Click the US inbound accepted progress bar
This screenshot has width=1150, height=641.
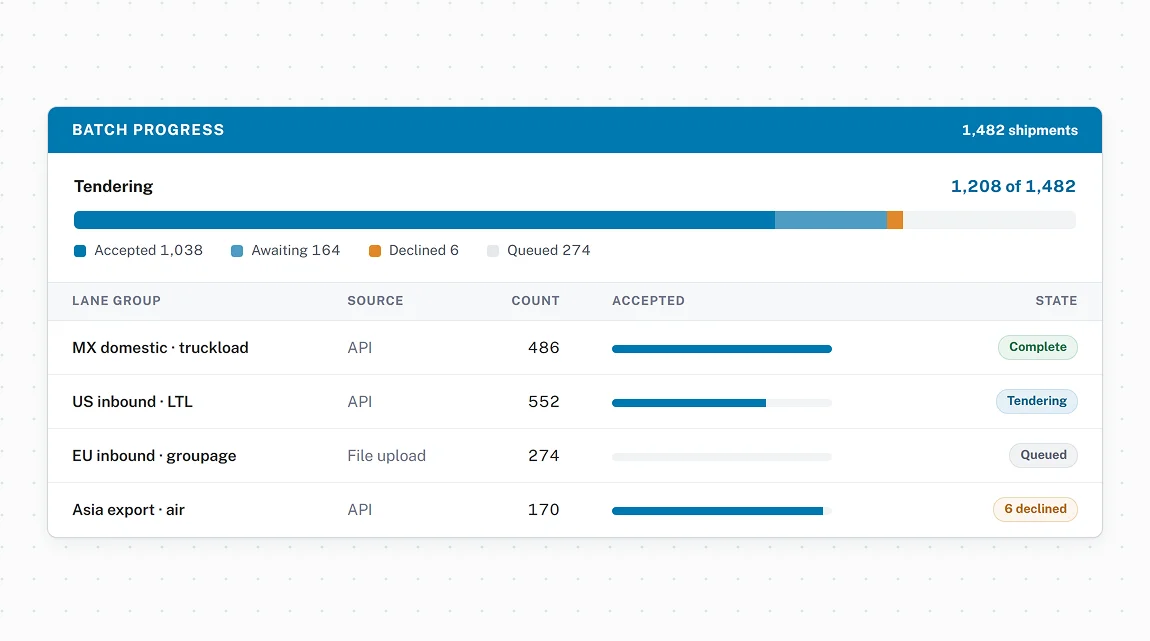(x=722, y=403)
